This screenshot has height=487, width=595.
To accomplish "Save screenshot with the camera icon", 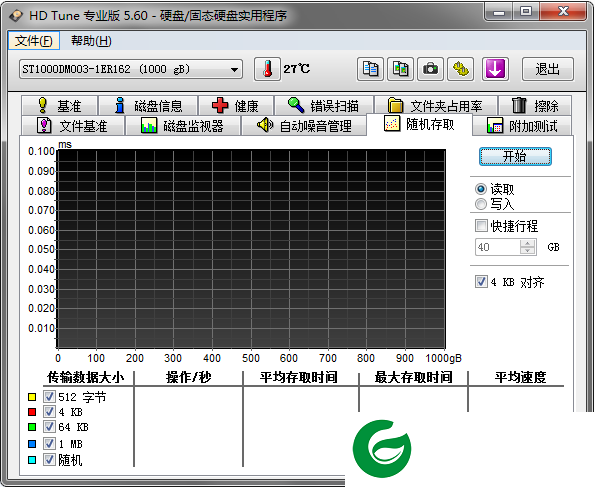I will (x=430, y=69).
